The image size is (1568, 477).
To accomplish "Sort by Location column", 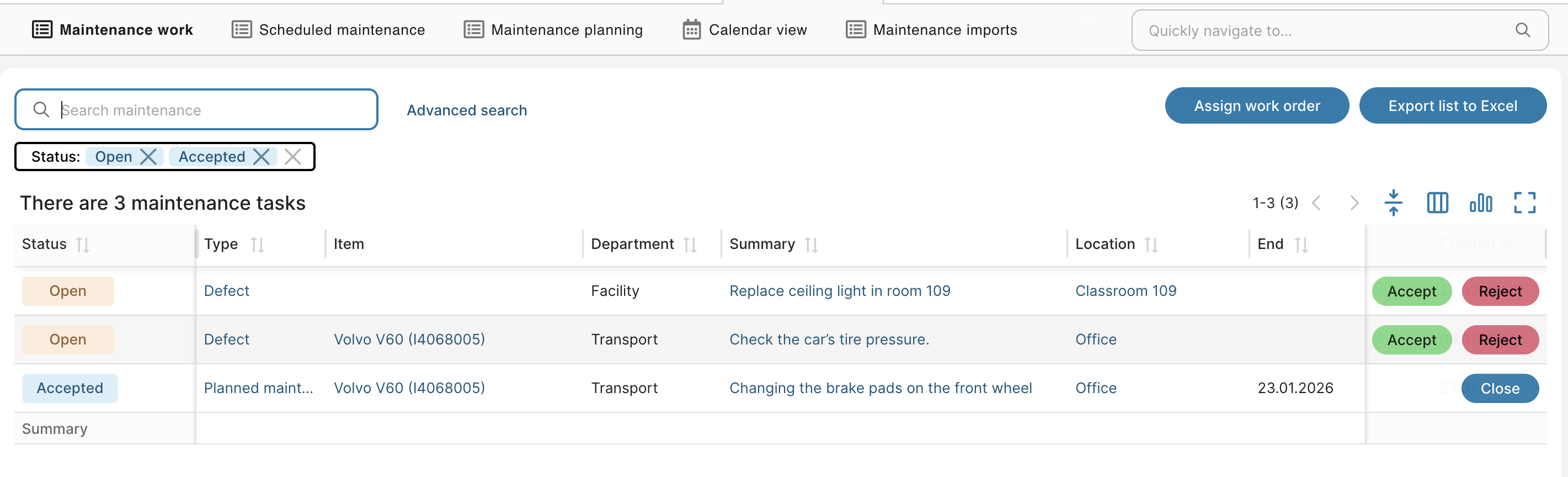I will pyautogui.click(x=1151, y=245).
